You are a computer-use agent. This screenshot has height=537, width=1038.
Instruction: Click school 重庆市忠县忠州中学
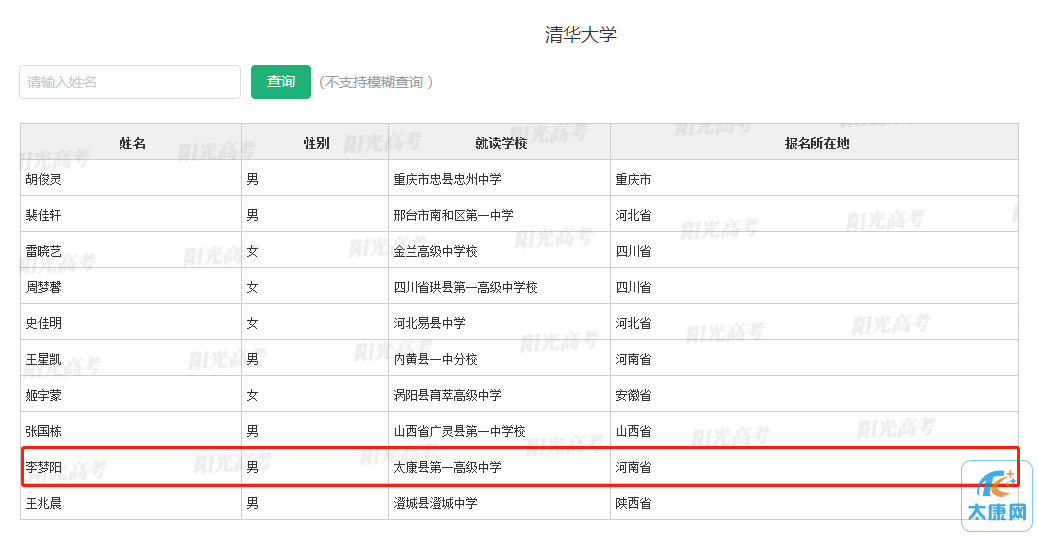448,179
